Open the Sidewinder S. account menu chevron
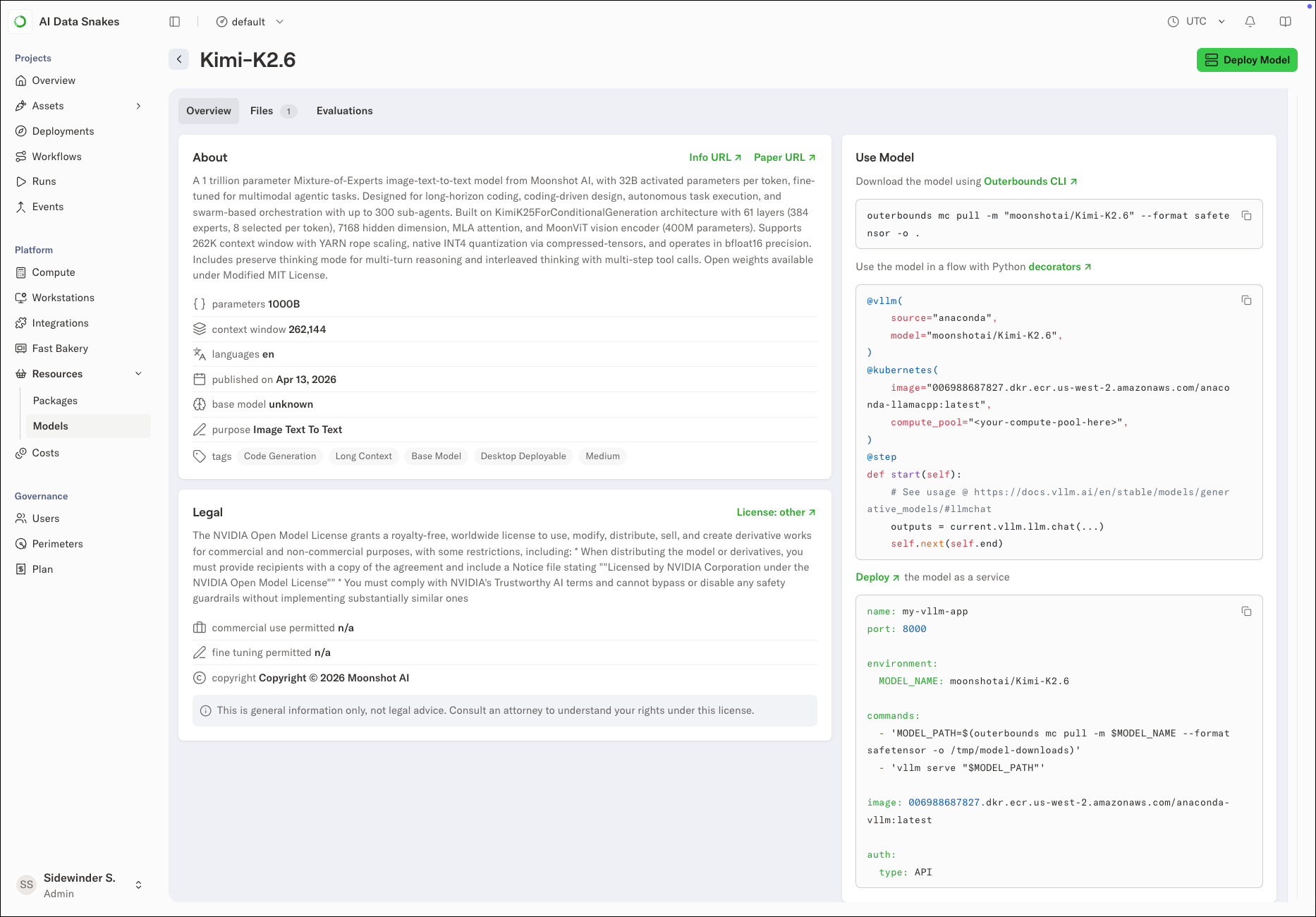1316x917 pixels. (139, 885)
